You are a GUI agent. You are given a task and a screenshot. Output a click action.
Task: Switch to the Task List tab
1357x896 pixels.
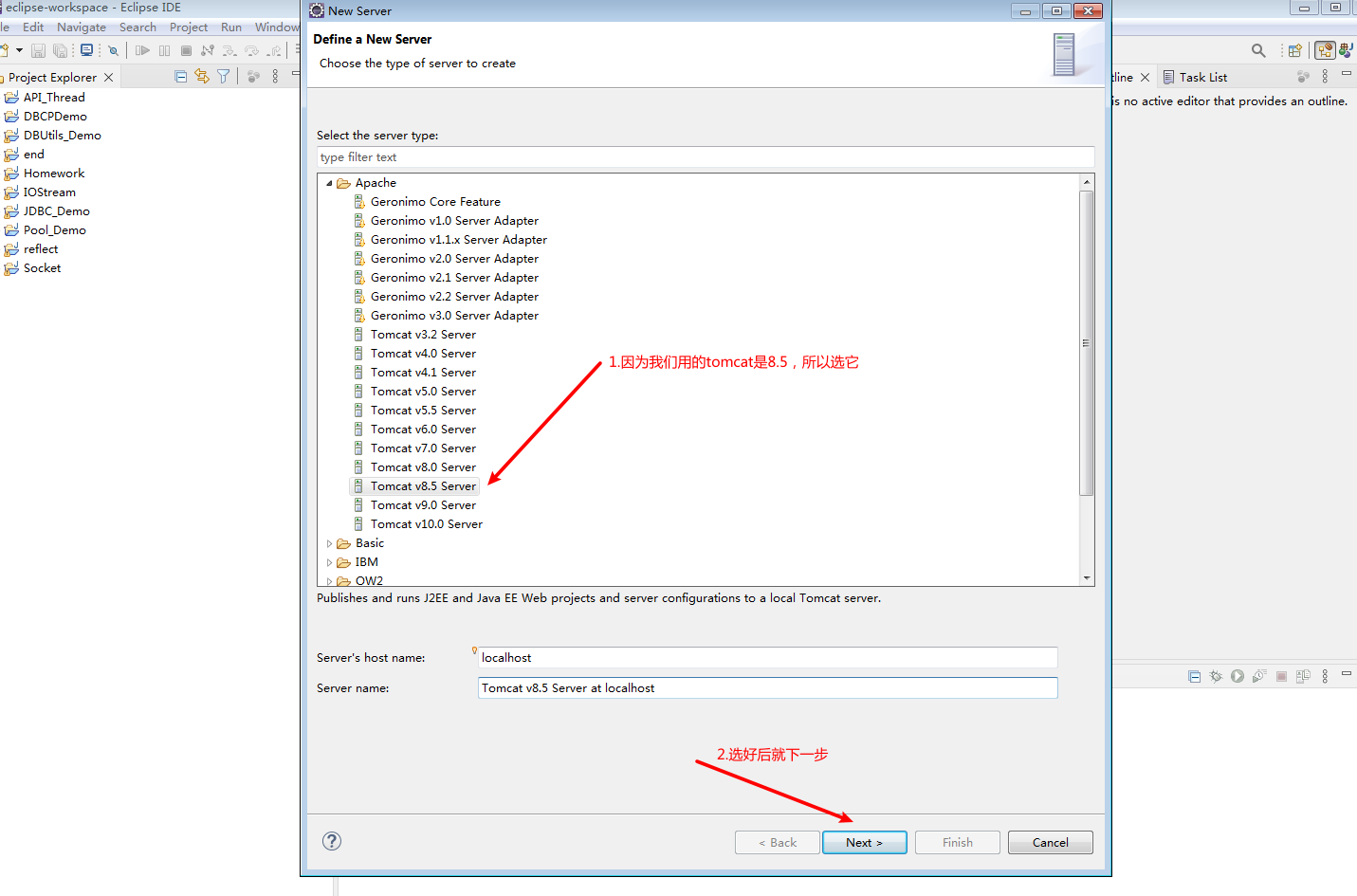[1195, 77]
